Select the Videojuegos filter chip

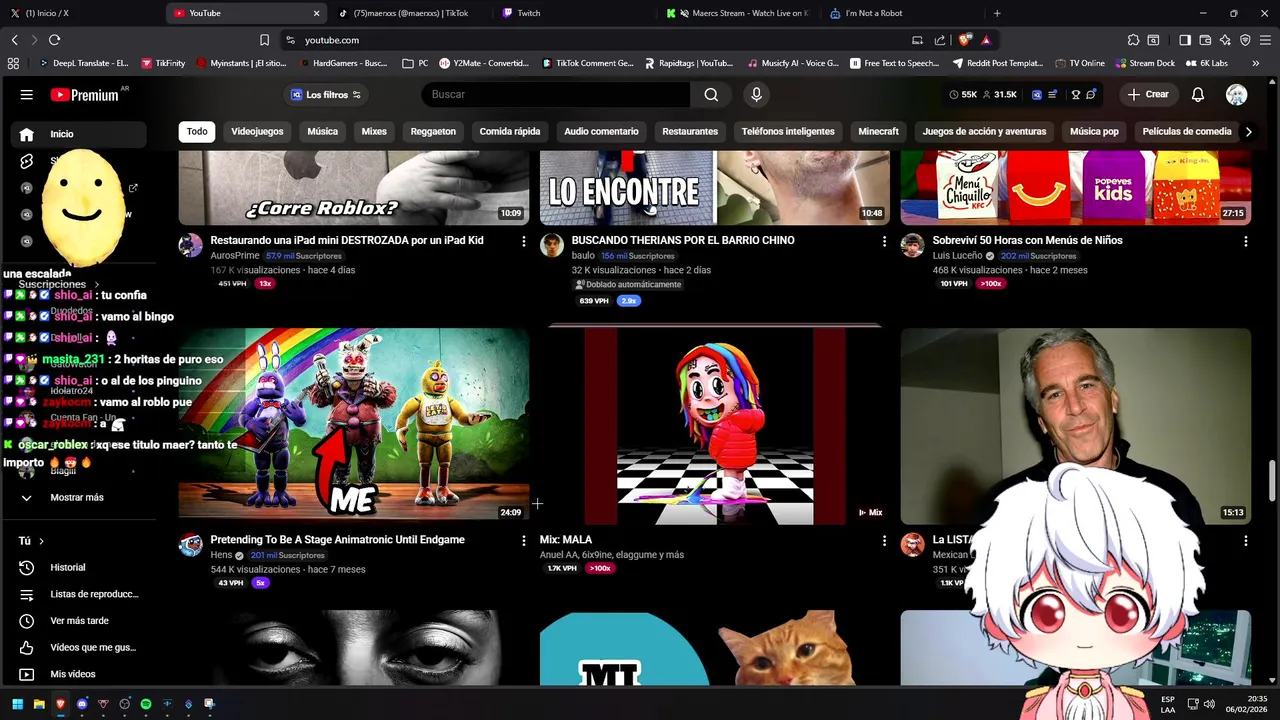(x=257, y=131)
